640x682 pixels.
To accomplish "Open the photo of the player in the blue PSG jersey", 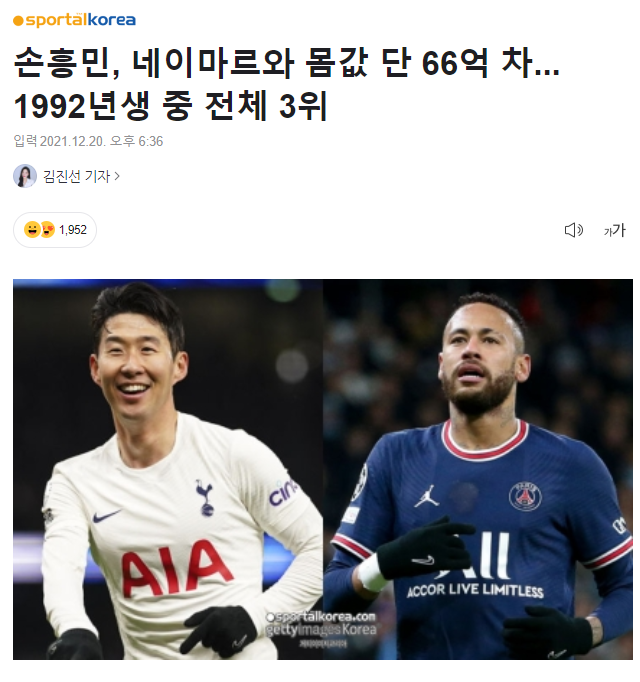I will point(478,469).
